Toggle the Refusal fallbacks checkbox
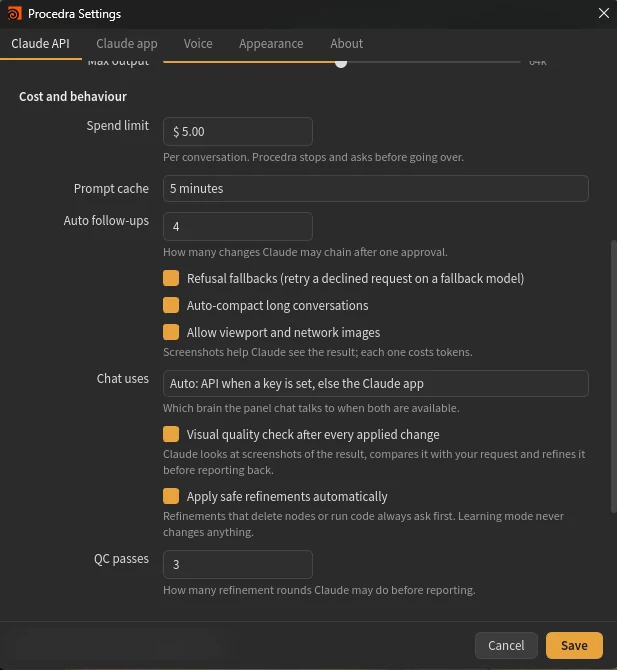 tap(171, 278)
